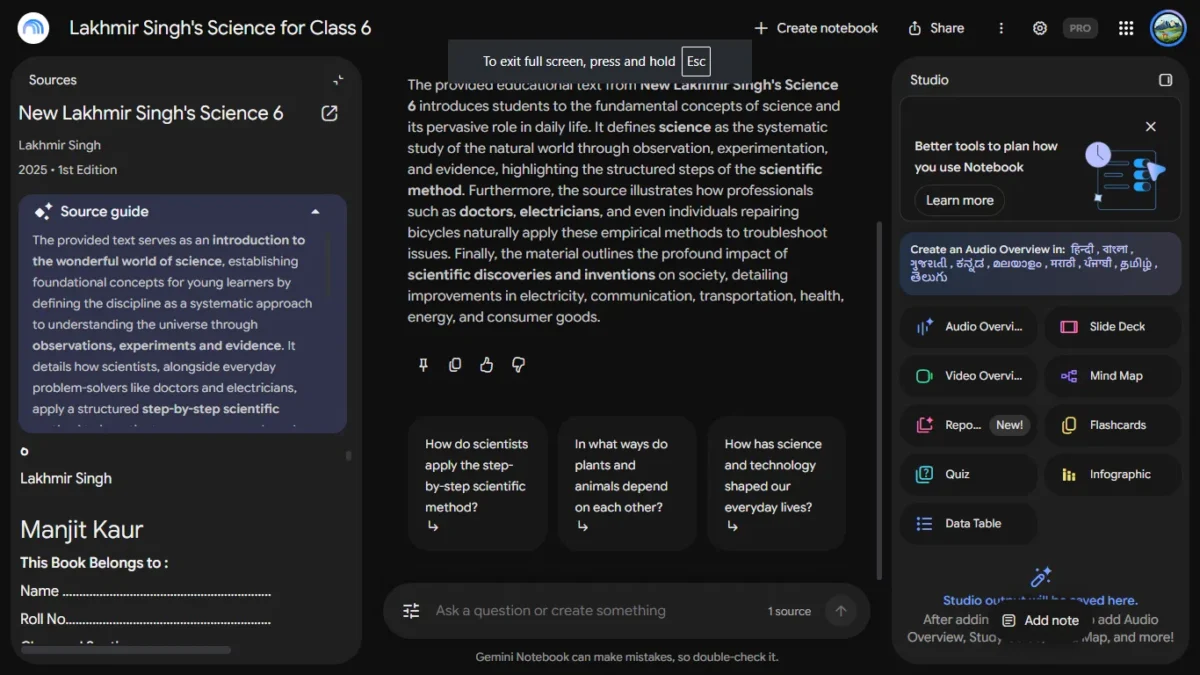Copy the summary response
This screenshot has height=675, width=1200.
[455, 365]
